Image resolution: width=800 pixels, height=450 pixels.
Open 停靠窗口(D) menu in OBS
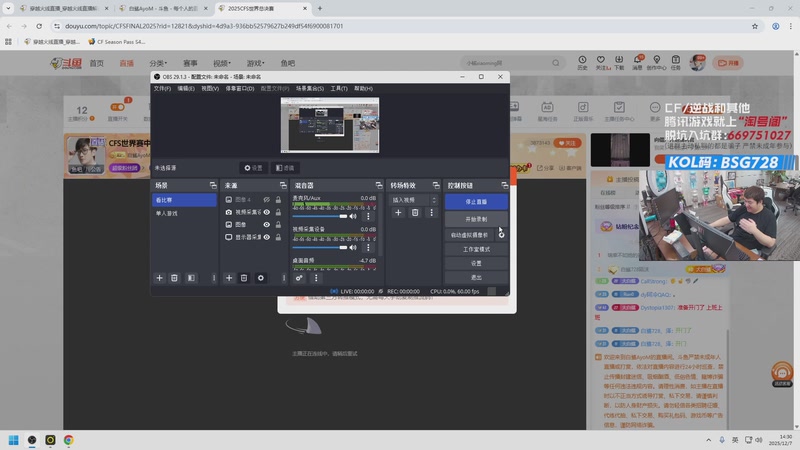point(240,88)
